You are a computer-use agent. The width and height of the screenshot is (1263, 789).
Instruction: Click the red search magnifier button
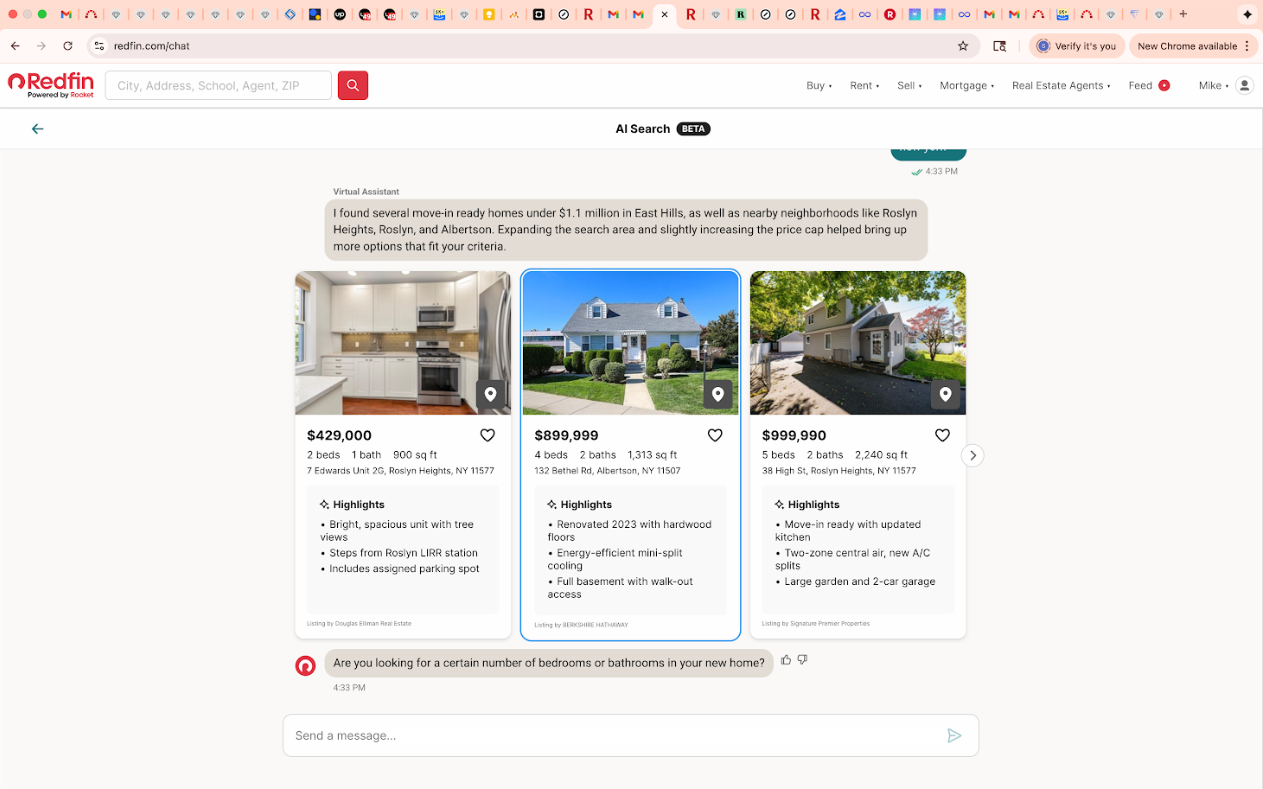tap(352, 85)
